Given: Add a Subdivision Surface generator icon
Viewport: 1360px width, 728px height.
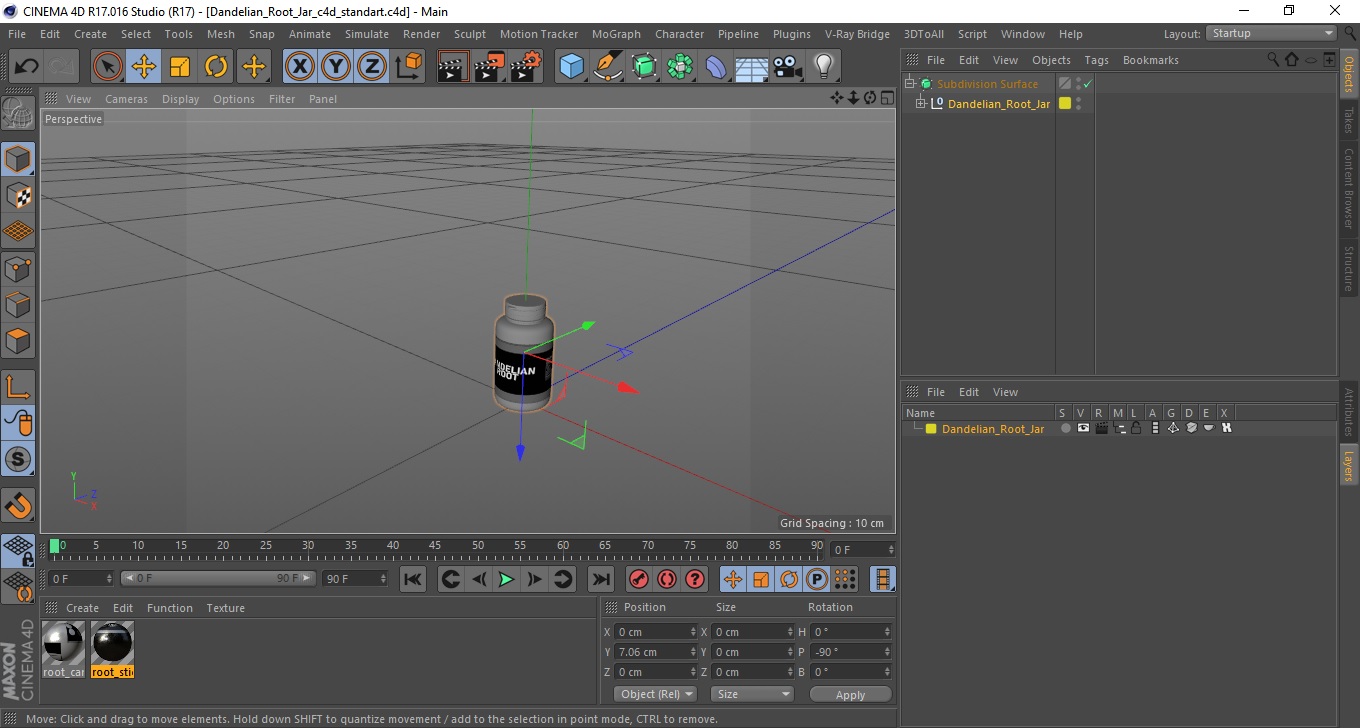Looking at the screenshot, I should point(644,67).
